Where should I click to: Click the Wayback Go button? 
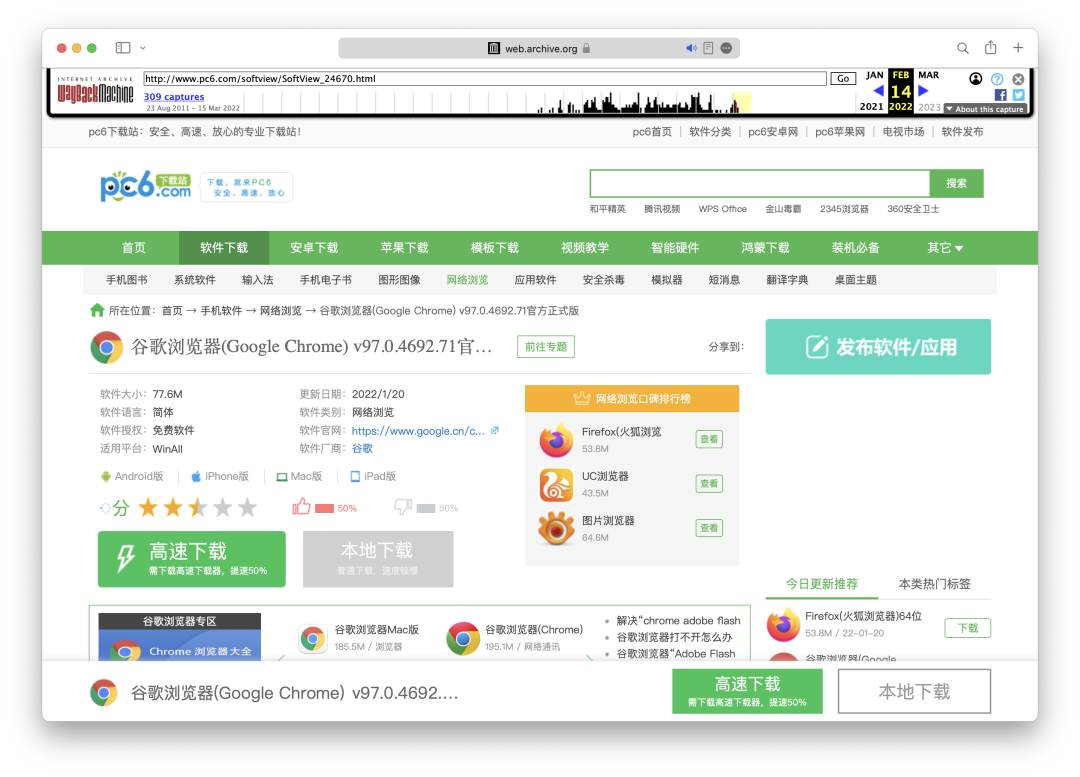pos(843,79)
